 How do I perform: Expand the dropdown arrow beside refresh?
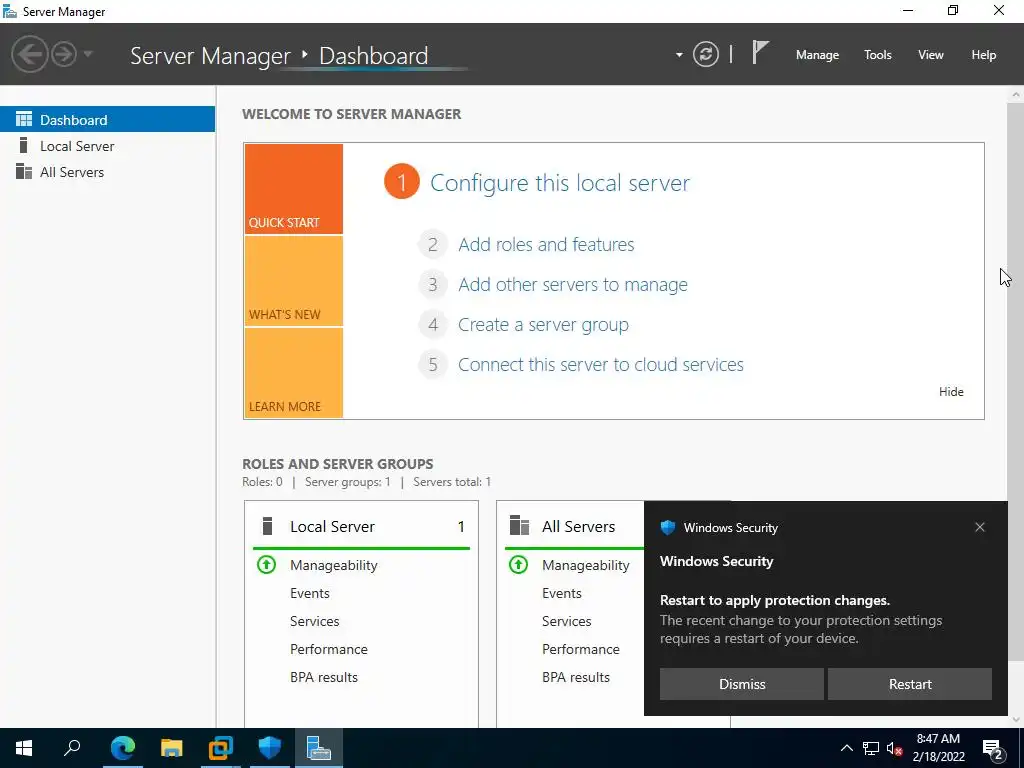(x=679, y=55)
